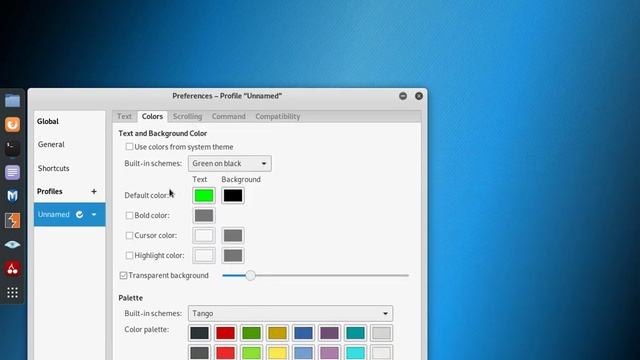The height and width of the screenshot is (360, 640).
Task: Open the Tango palette schemes dropdown
Action: click(290, 313)
